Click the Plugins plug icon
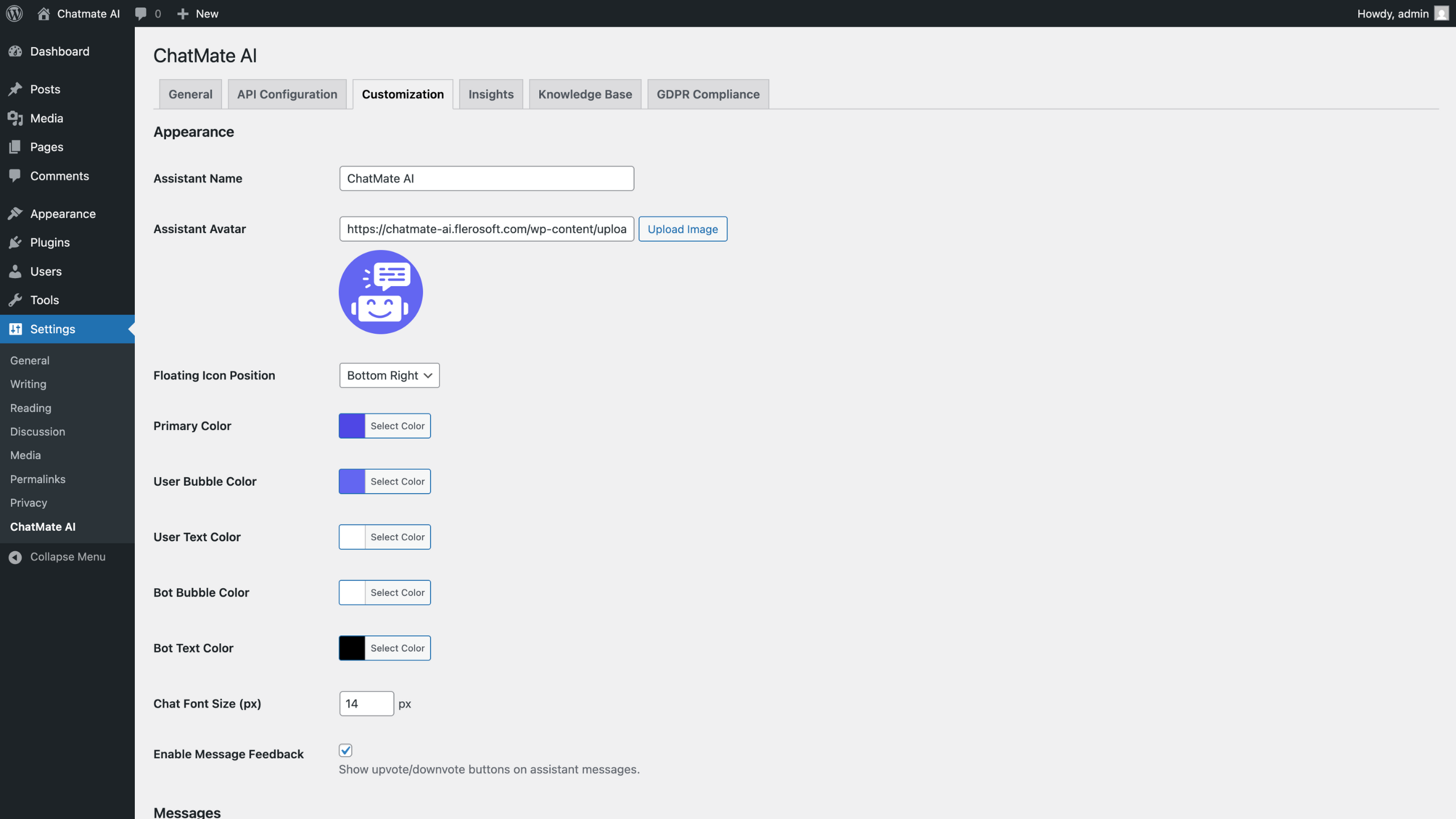 click(x=15, y=242)
